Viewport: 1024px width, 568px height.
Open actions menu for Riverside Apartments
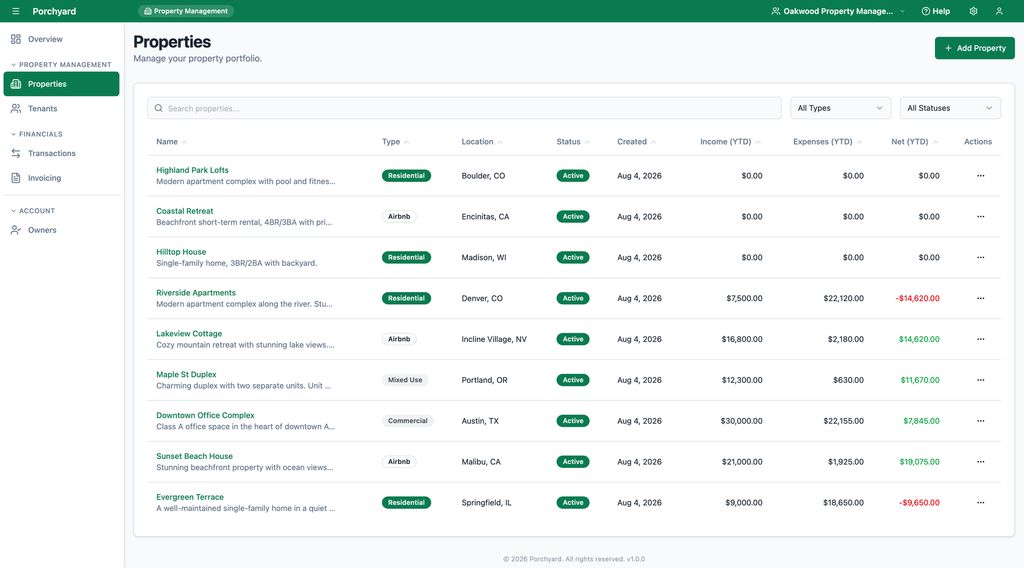click(x=980, y=298)
